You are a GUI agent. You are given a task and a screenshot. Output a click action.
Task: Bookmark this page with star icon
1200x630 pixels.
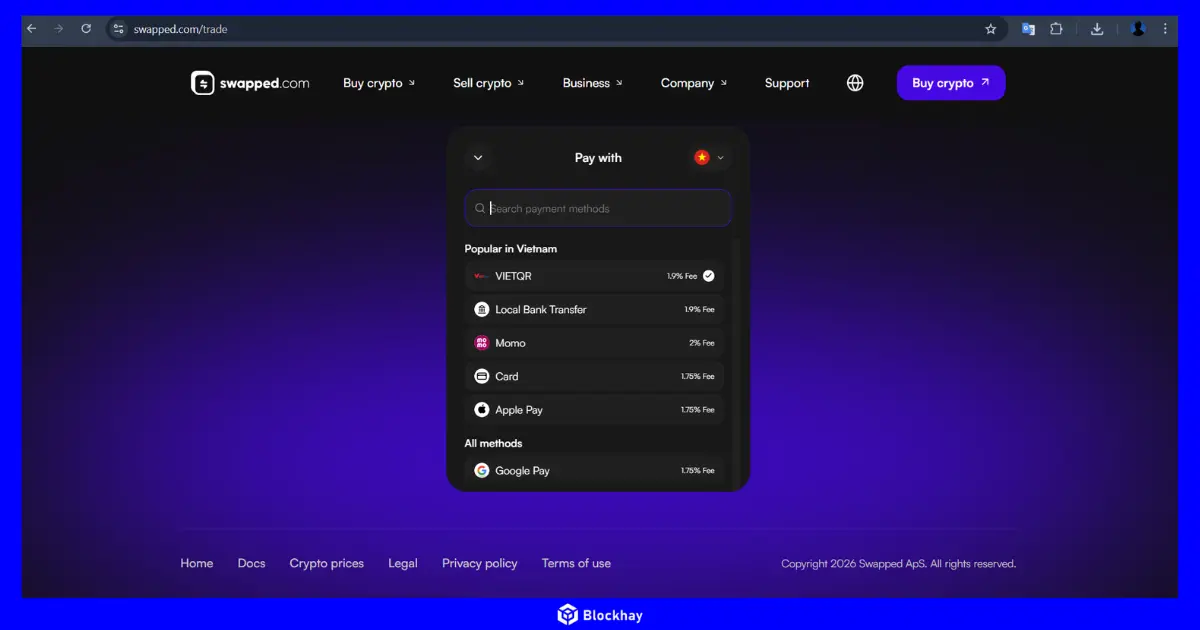point(991,29)
